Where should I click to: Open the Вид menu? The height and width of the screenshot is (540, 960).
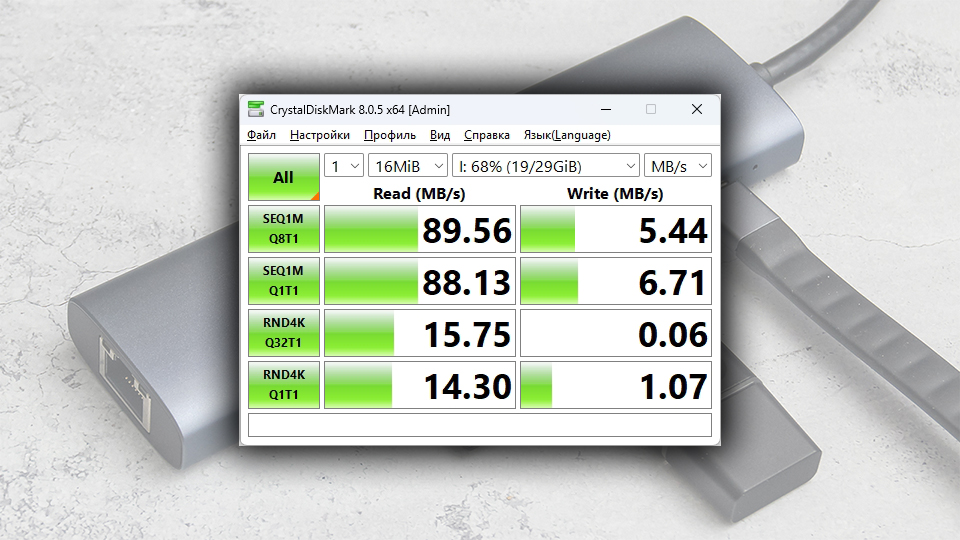point(440,135)
